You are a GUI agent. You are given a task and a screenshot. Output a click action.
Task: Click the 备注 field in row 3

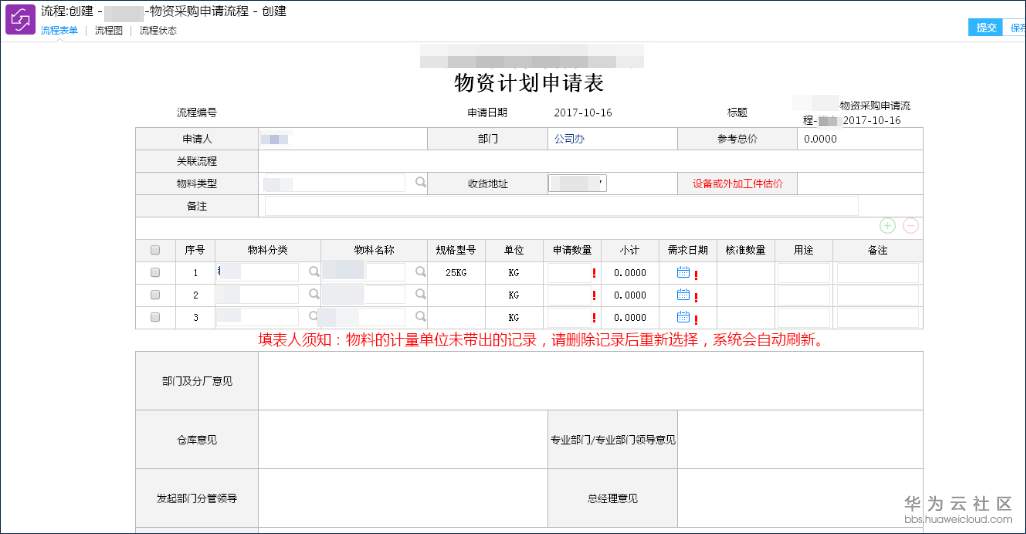point(877,317)
